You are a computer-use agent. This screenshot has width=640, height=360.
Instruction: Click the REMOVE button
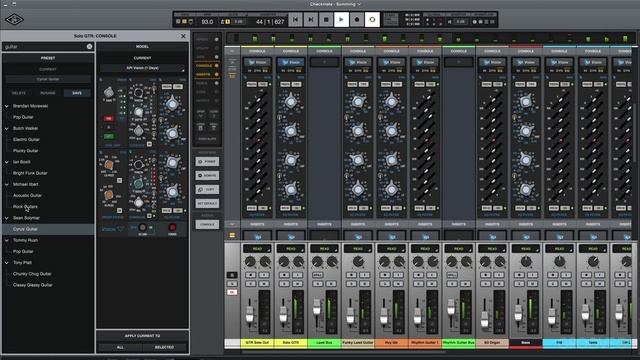pos(207,176)
